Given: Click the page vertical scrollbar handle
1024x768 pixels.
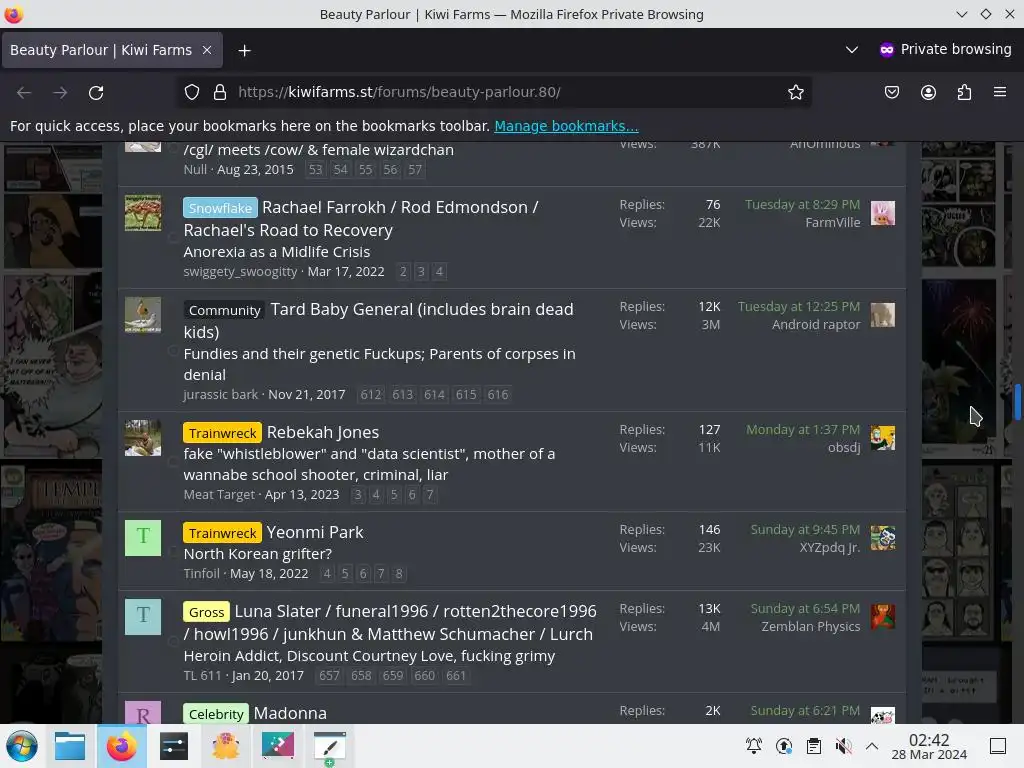Looking at the screenshot, I should pos(1017,402).
